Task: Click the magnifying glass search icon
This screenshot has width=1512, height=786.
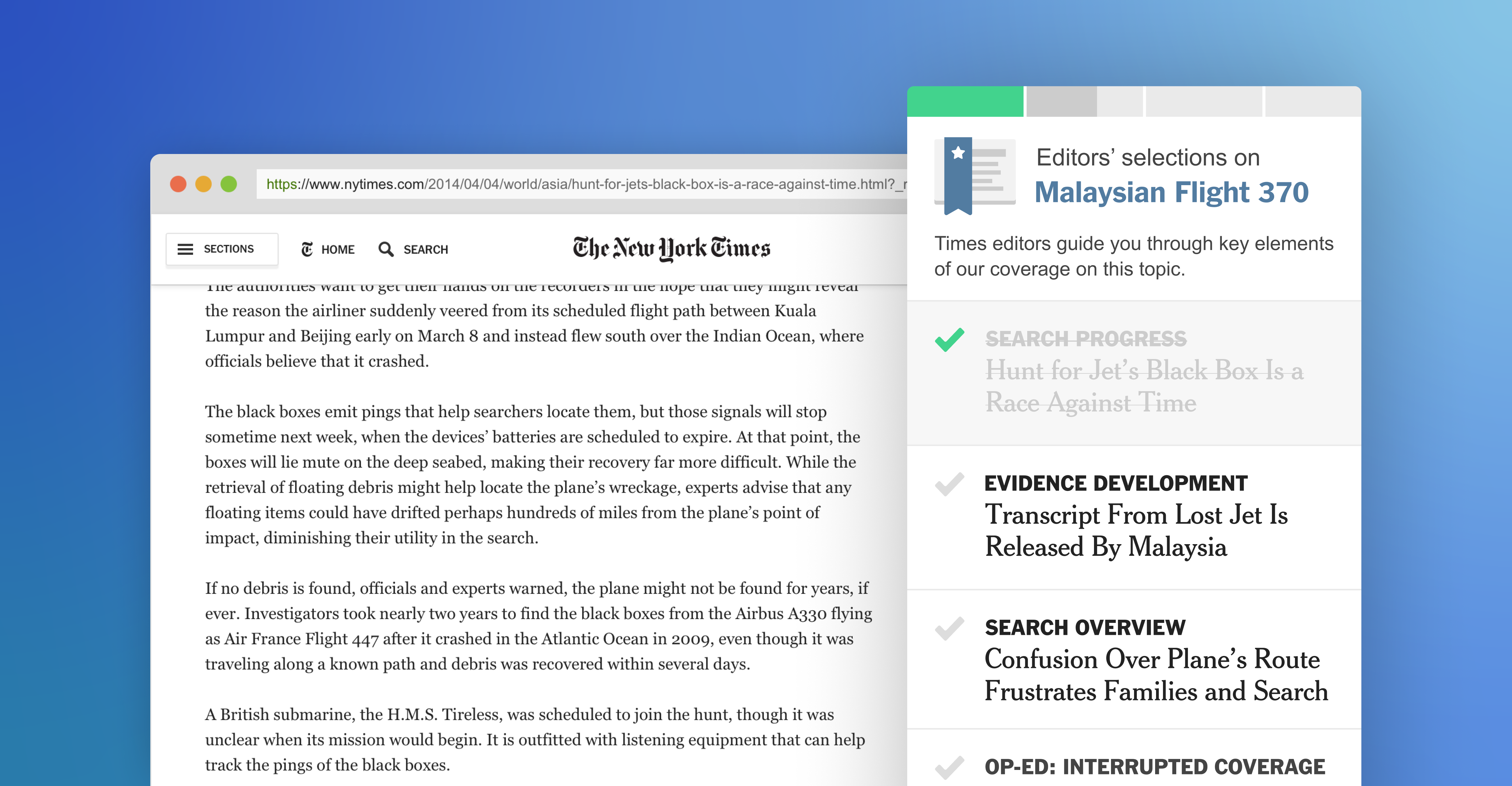Action: 386,249
